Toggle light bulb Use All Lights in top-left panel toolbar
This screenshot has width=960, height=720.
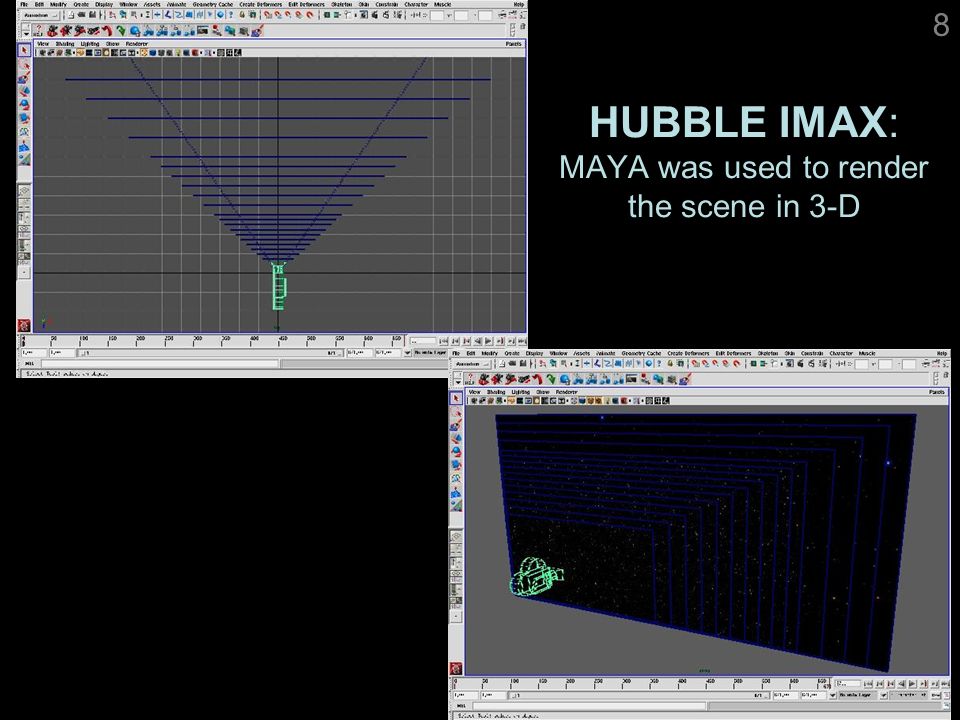178,53
